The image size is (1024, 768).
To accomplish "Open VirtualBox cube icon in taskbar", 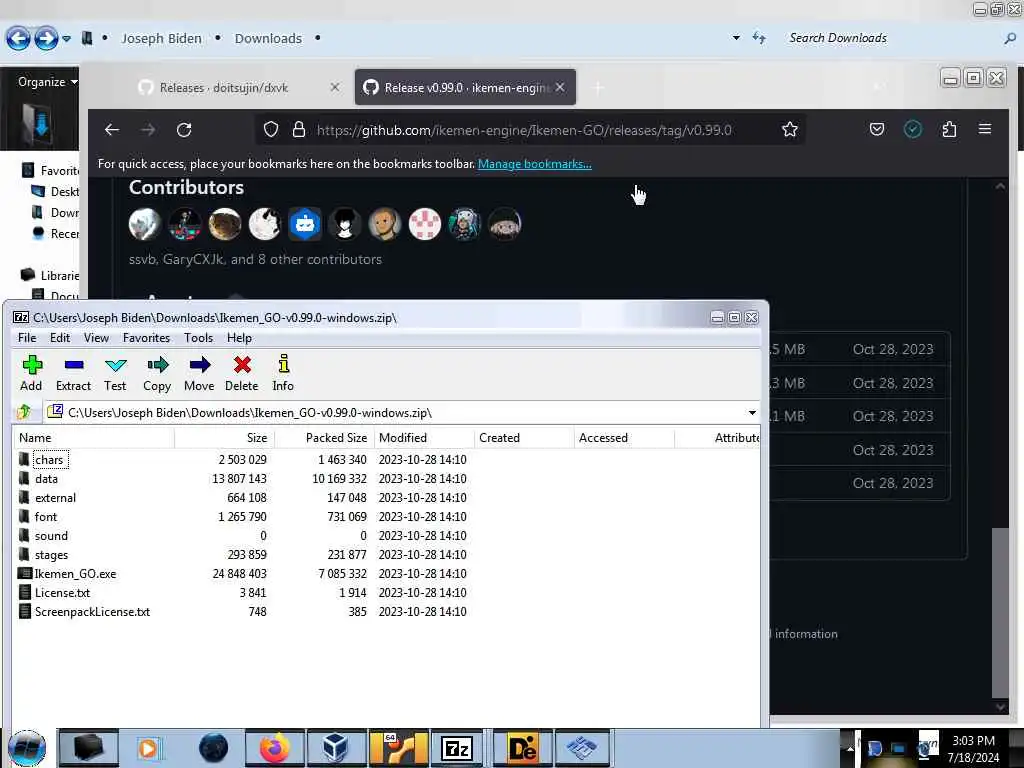I will (x=335, y=748).
